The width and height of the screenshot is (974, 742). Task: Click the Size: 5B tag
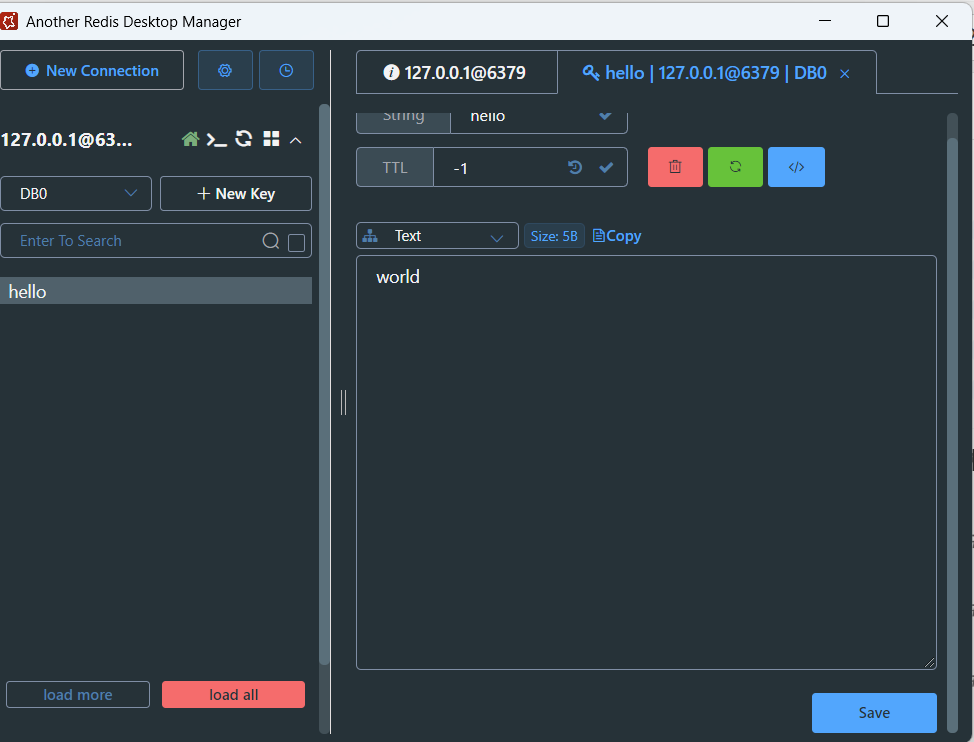(x=554, y=236)
